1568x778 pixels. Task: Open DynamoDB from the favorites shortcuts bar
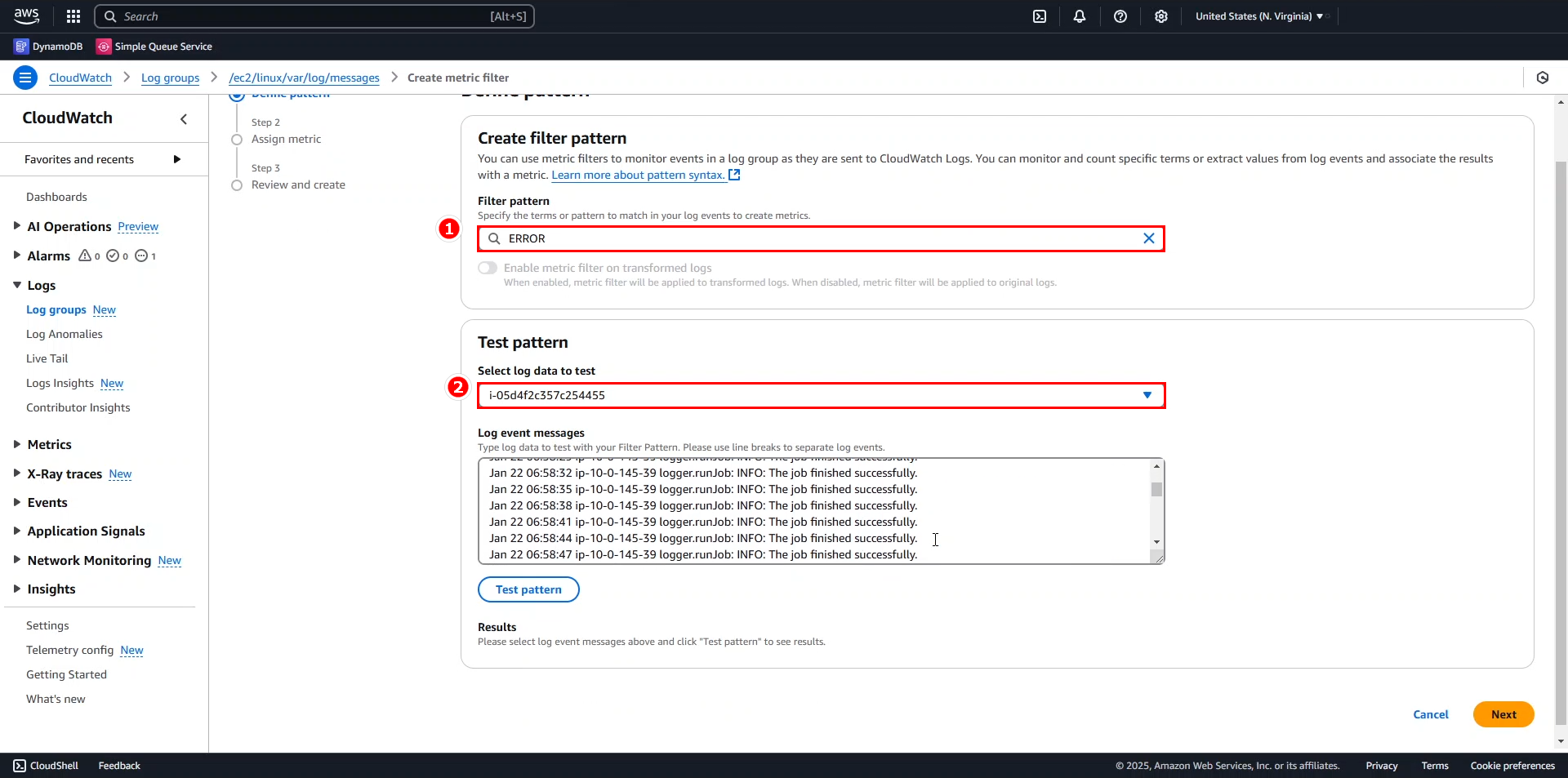click(47, 47)
